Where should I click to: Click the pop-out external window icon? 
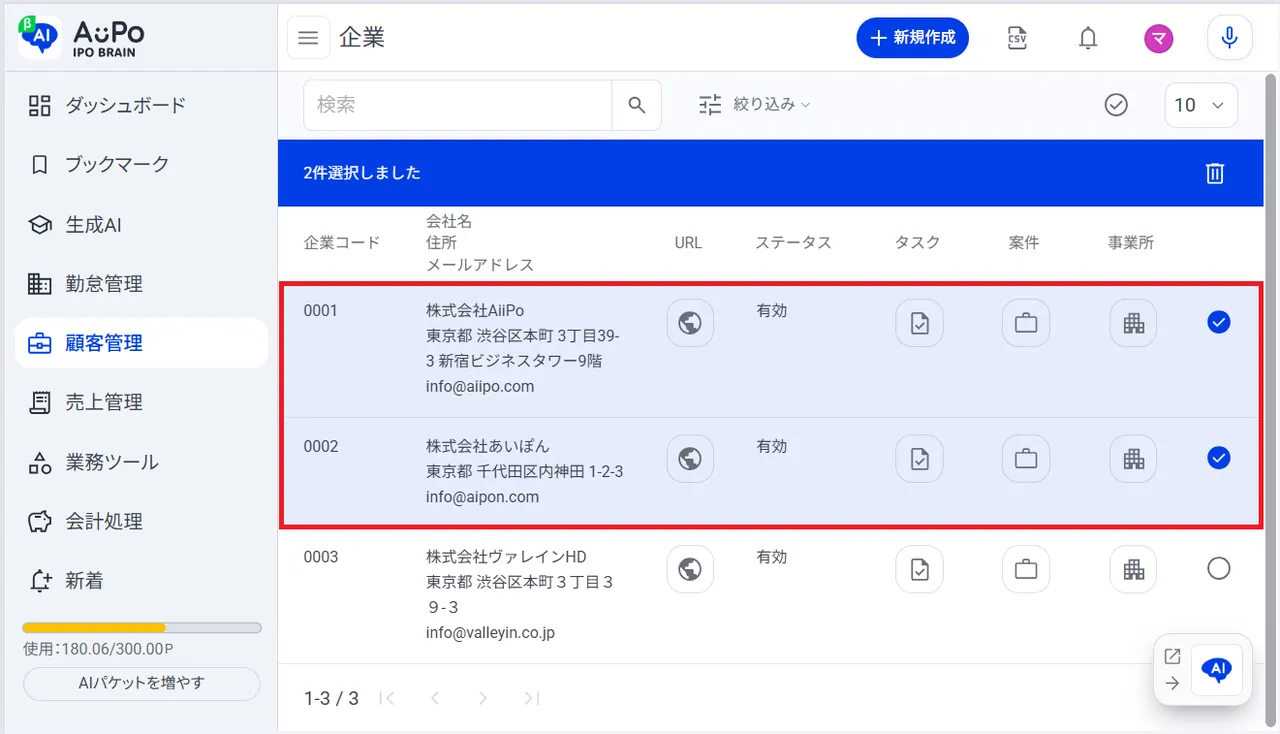click(1173, 657)
